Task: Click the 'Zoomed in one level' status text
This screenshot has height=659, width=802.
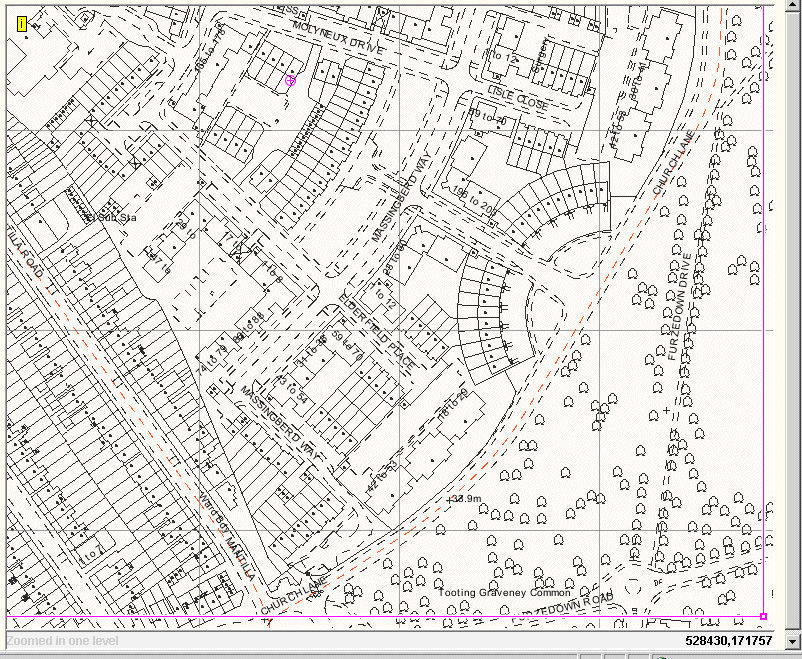Action: (x=62, y=641)
